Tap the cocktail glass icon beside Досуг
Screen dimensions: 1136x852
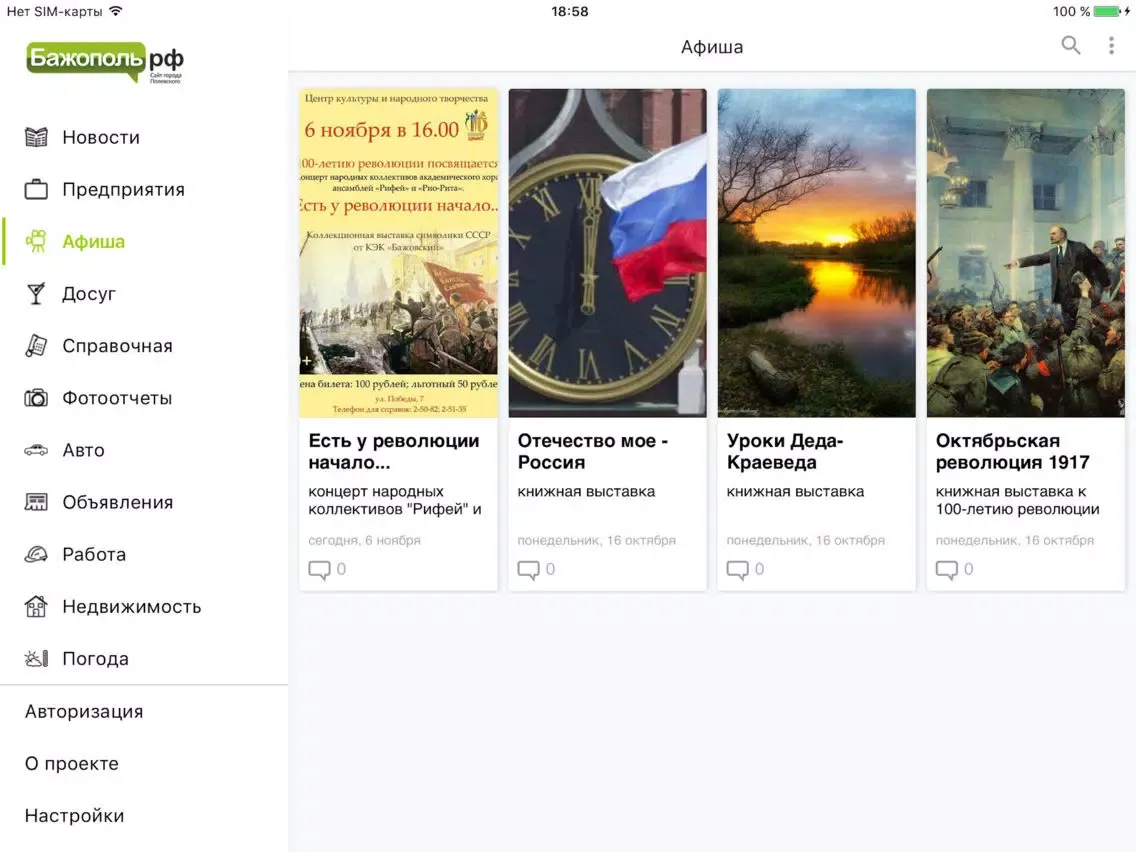pos(36,293)
